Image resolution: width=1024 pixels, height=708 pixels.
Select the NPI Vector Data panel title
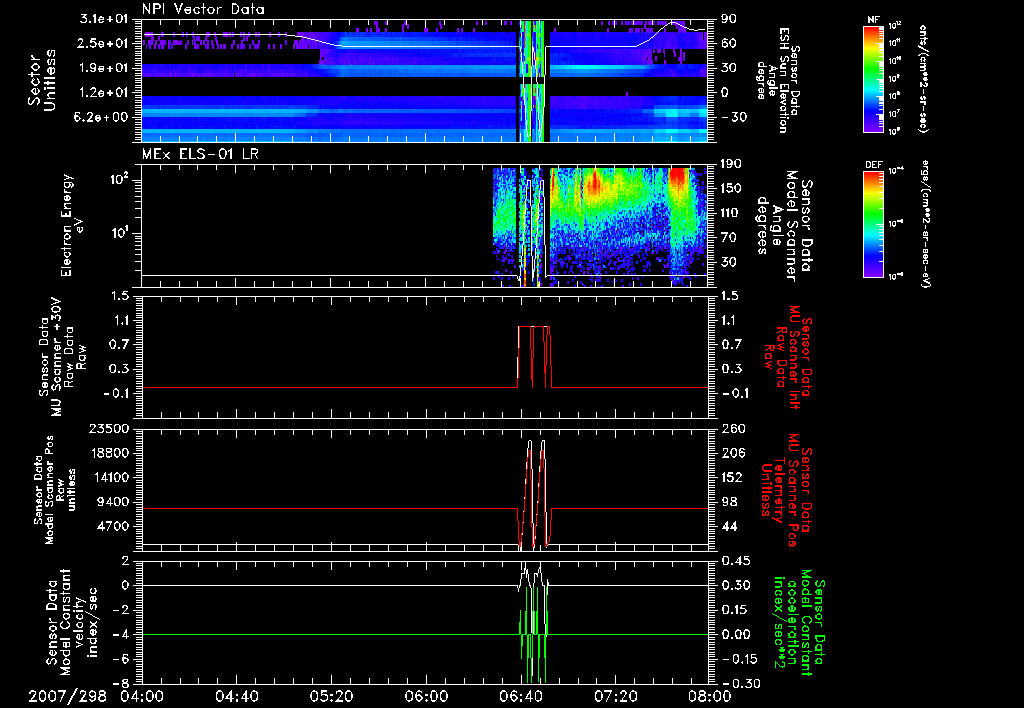coord(203,9)
